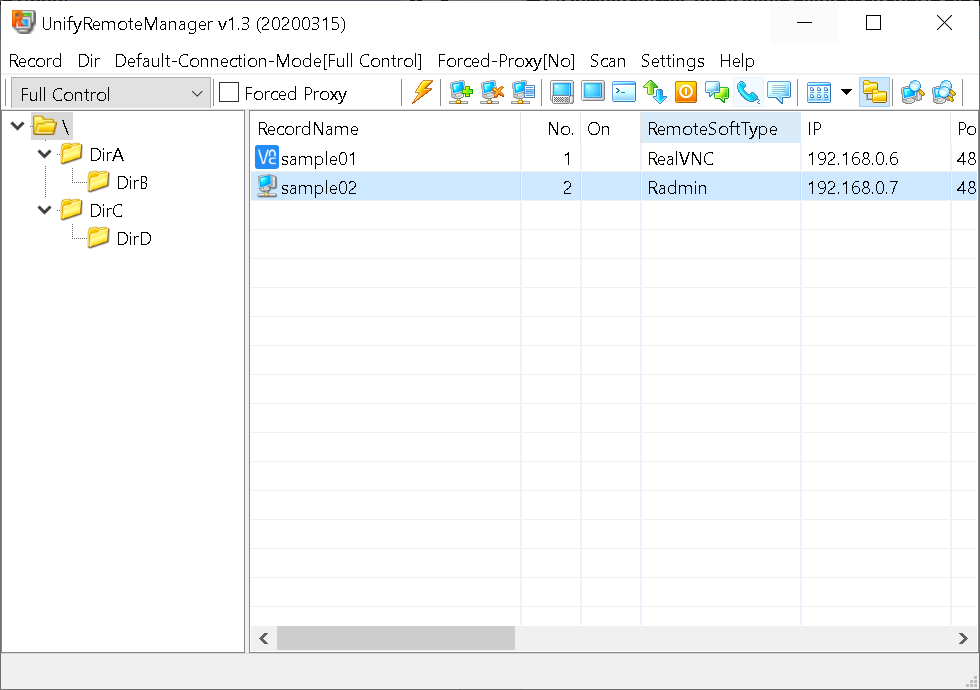Click the On column header

coord(611,129)
